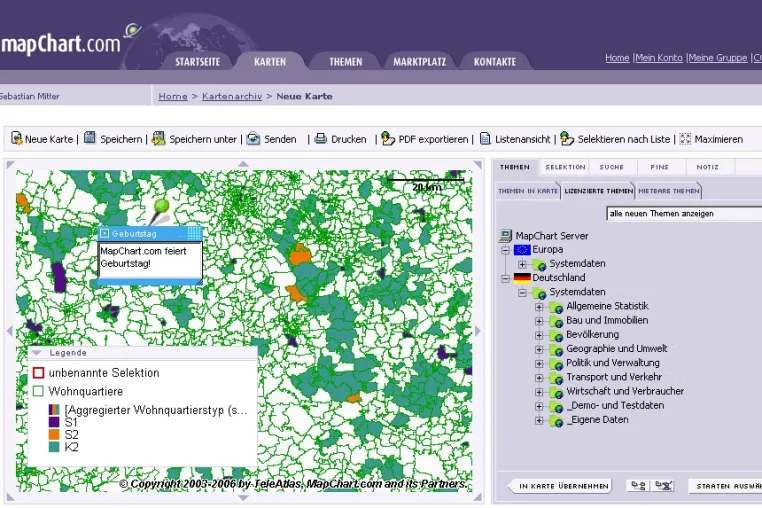Click the Speichern disk icon
Screen dimensions: 762x508
[90, 138]
